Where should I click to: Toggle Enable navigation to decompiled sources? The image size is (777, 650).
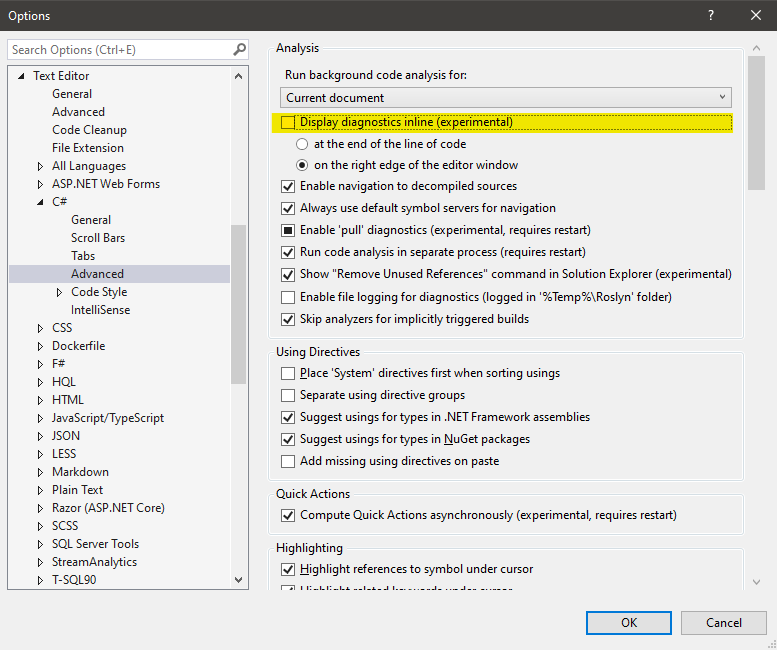pyautogui.click(x=288, y=186)
